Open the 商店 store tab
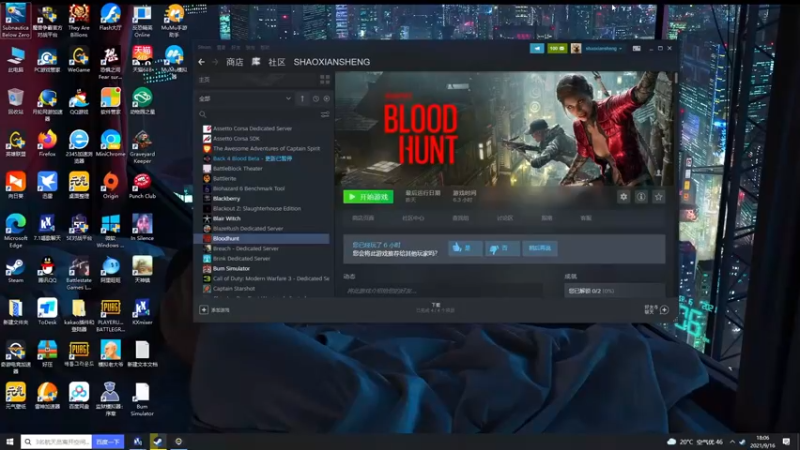This screenshot has height=450, width=800. (x=235, y=62)
